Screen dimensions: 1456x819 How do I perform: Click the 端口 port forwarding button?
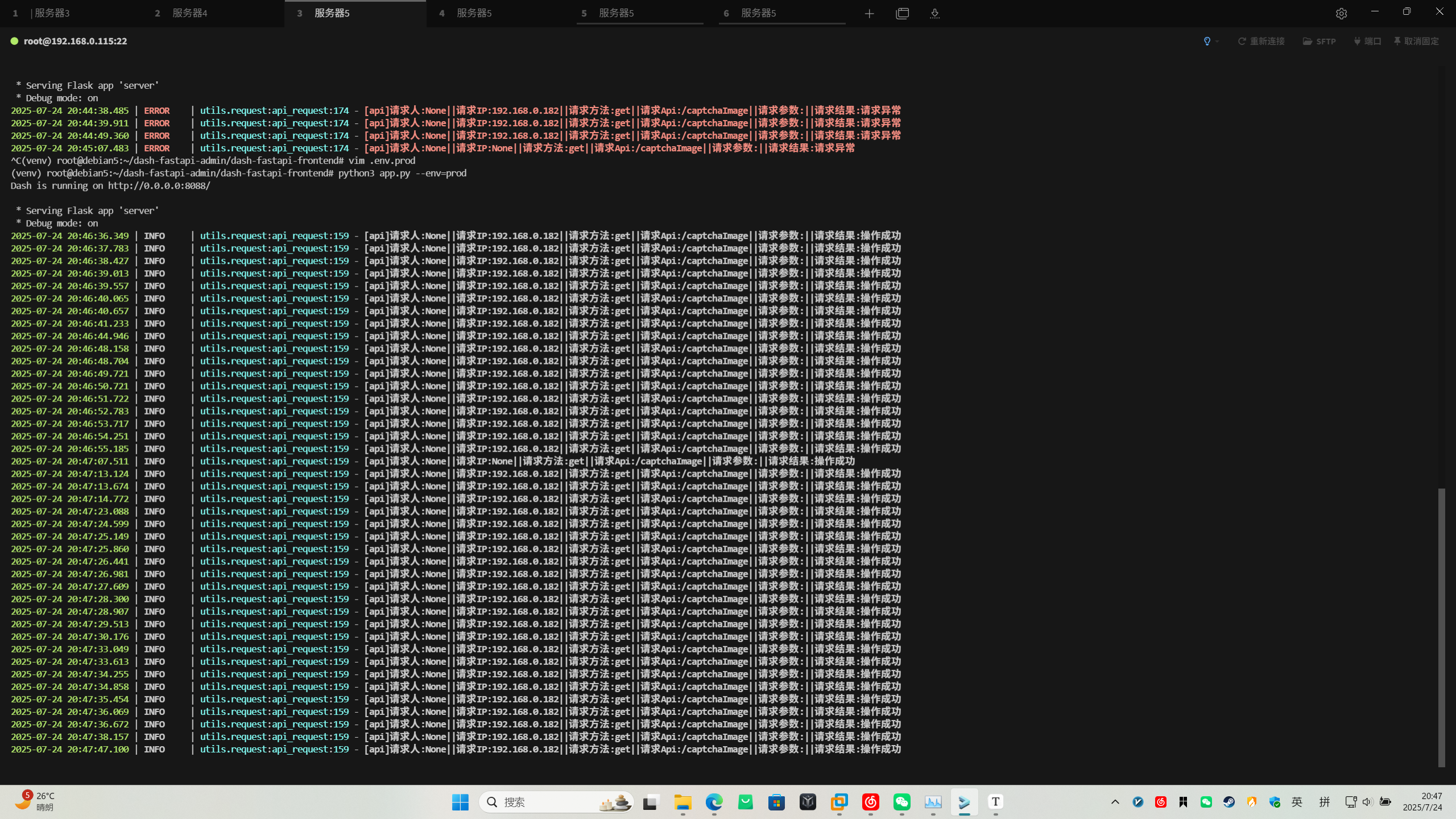point(1367,41)
